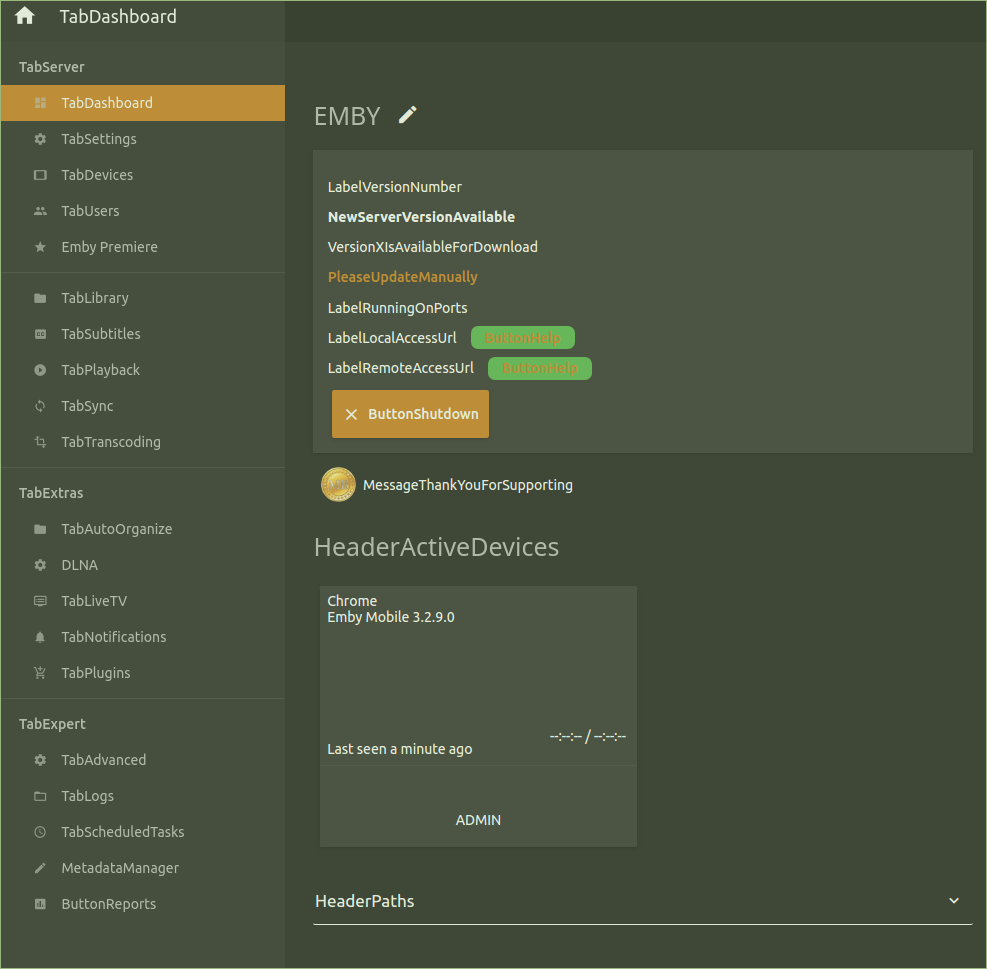The image size is (987, 969).
Task: Open TabLogs in the sidebar
Action: pos(143,796)
